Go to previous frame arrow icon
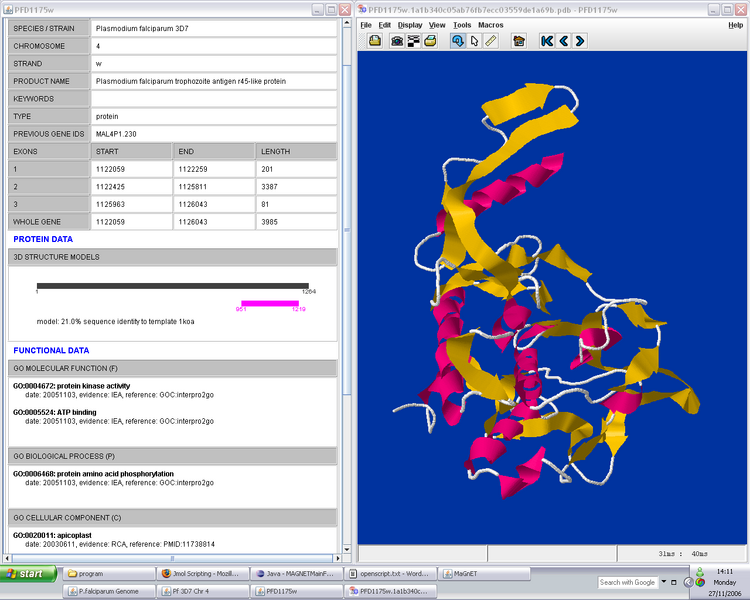This screenshot has width=750, height=600. point(563,41)
